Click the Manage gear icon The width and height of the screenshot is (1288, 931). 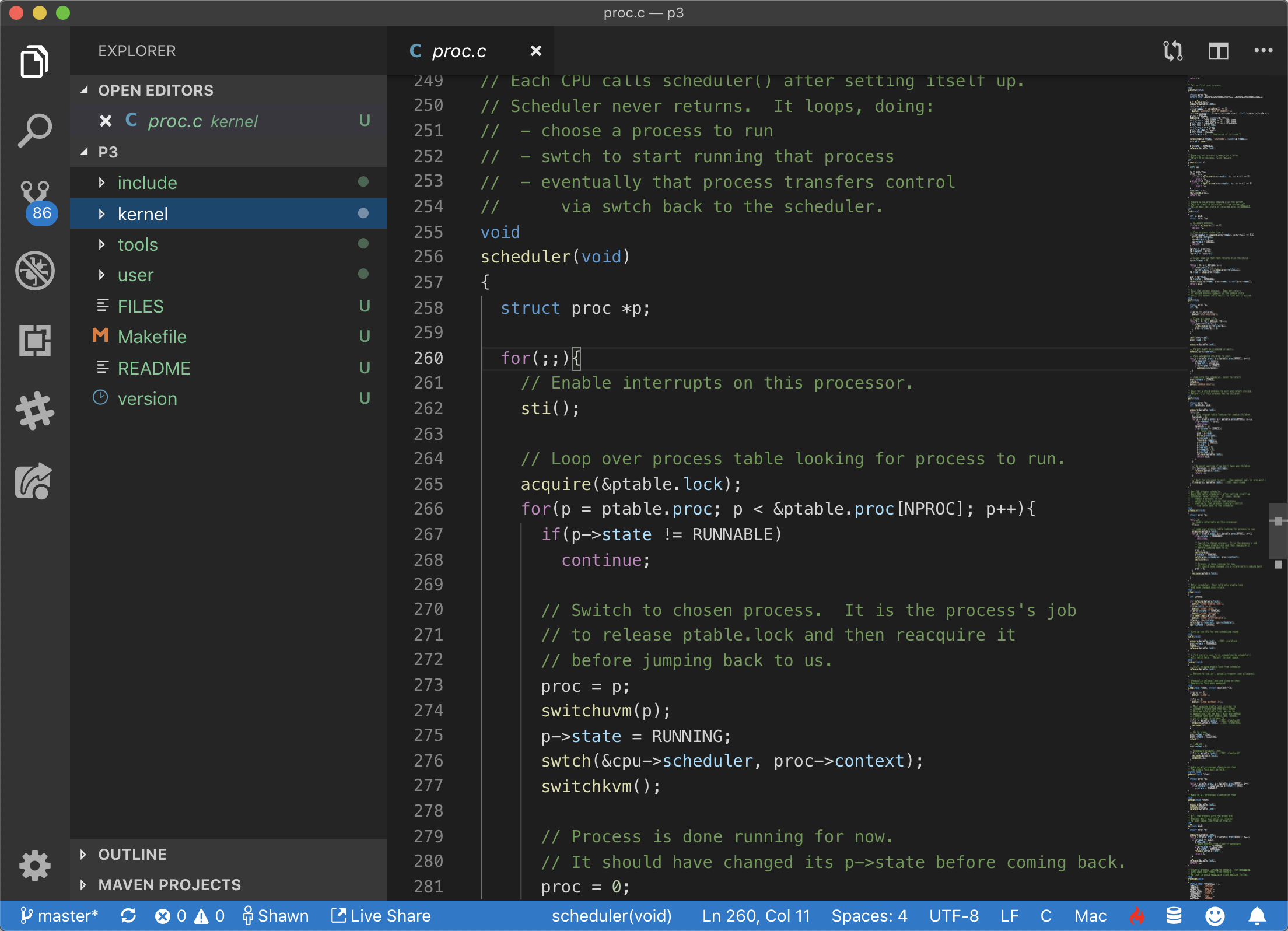coord(35,866)
